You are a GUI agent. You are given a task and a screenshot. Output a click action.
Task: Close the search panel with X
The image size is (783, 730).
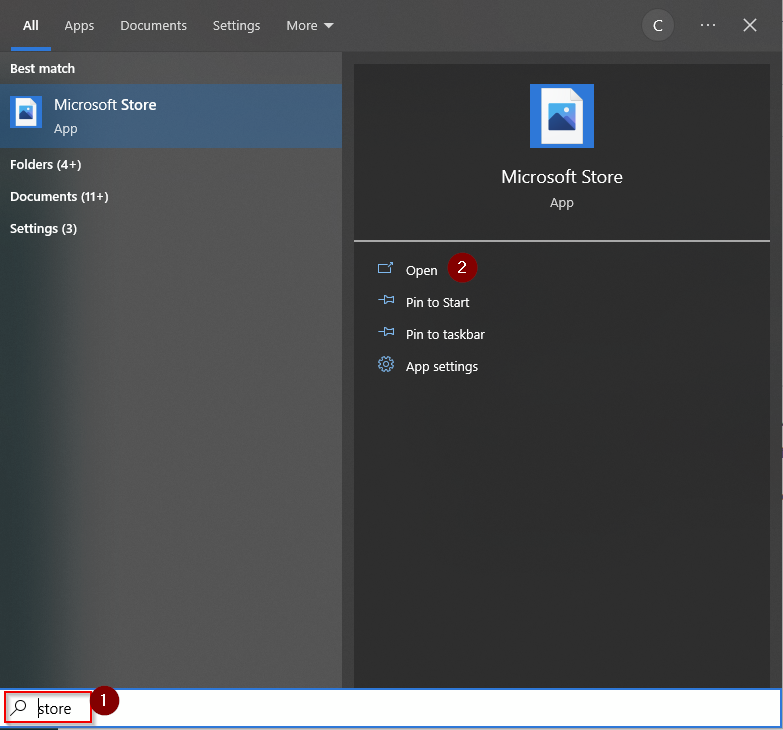(750, 25)
